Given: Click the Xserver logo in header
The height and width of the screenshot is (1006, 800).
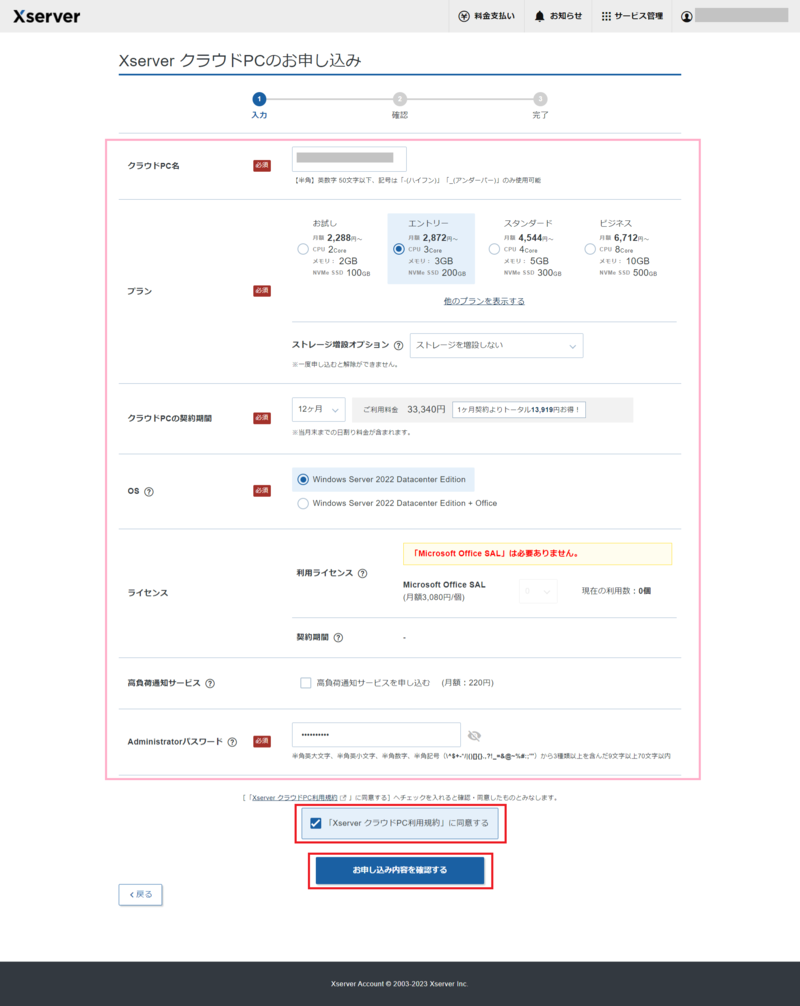Looking at the screenshot, I should click(x=47, y=16).
